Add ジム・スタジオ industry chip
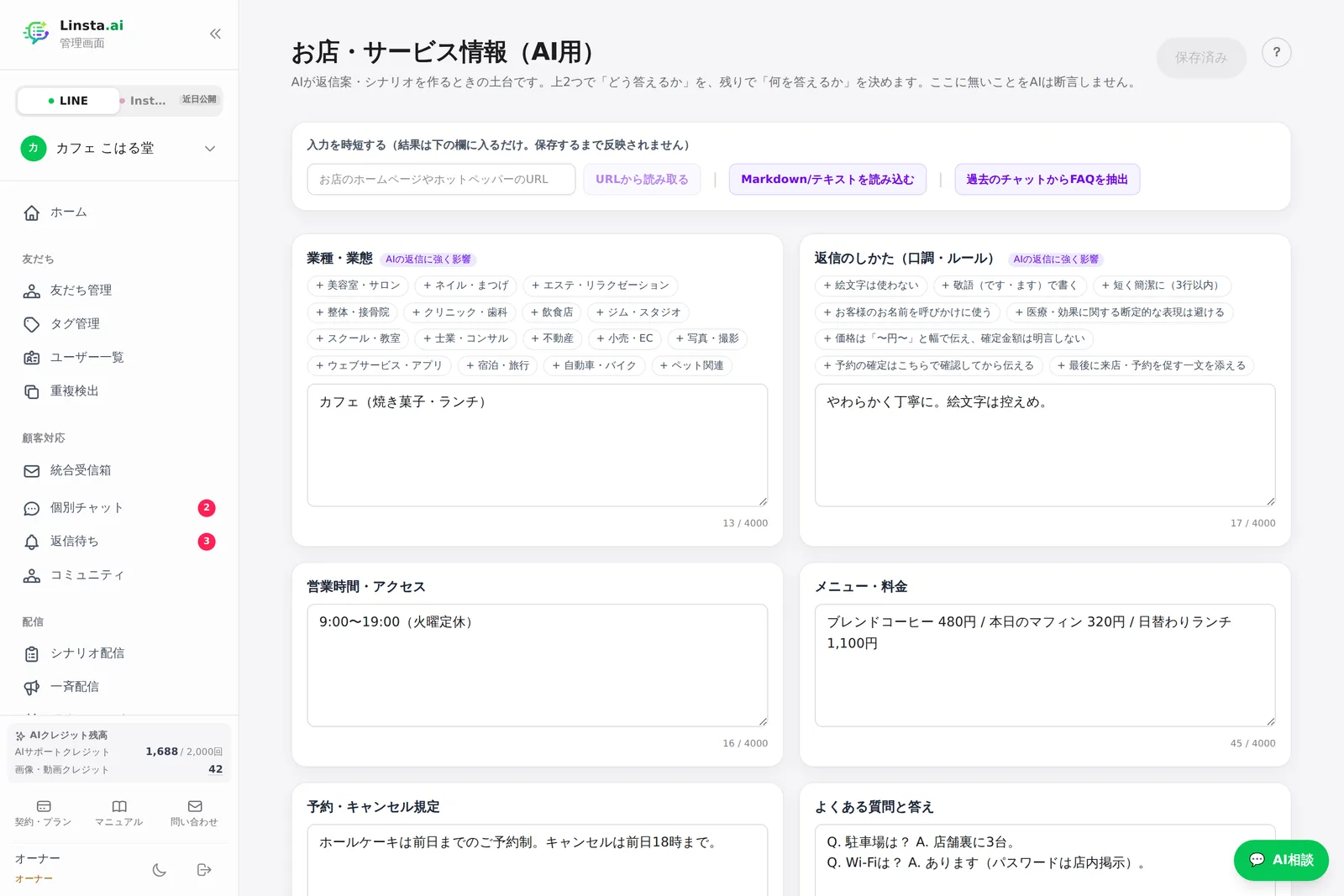Screen dimensions: 1344x896 click(638, 312)
